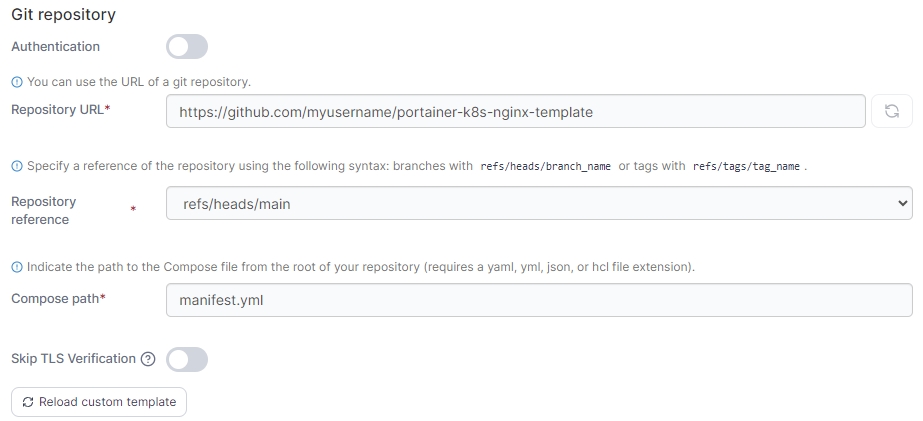Toggle the Authentication switch
Viewport: 923px width, 421px height.
point(187,47)
